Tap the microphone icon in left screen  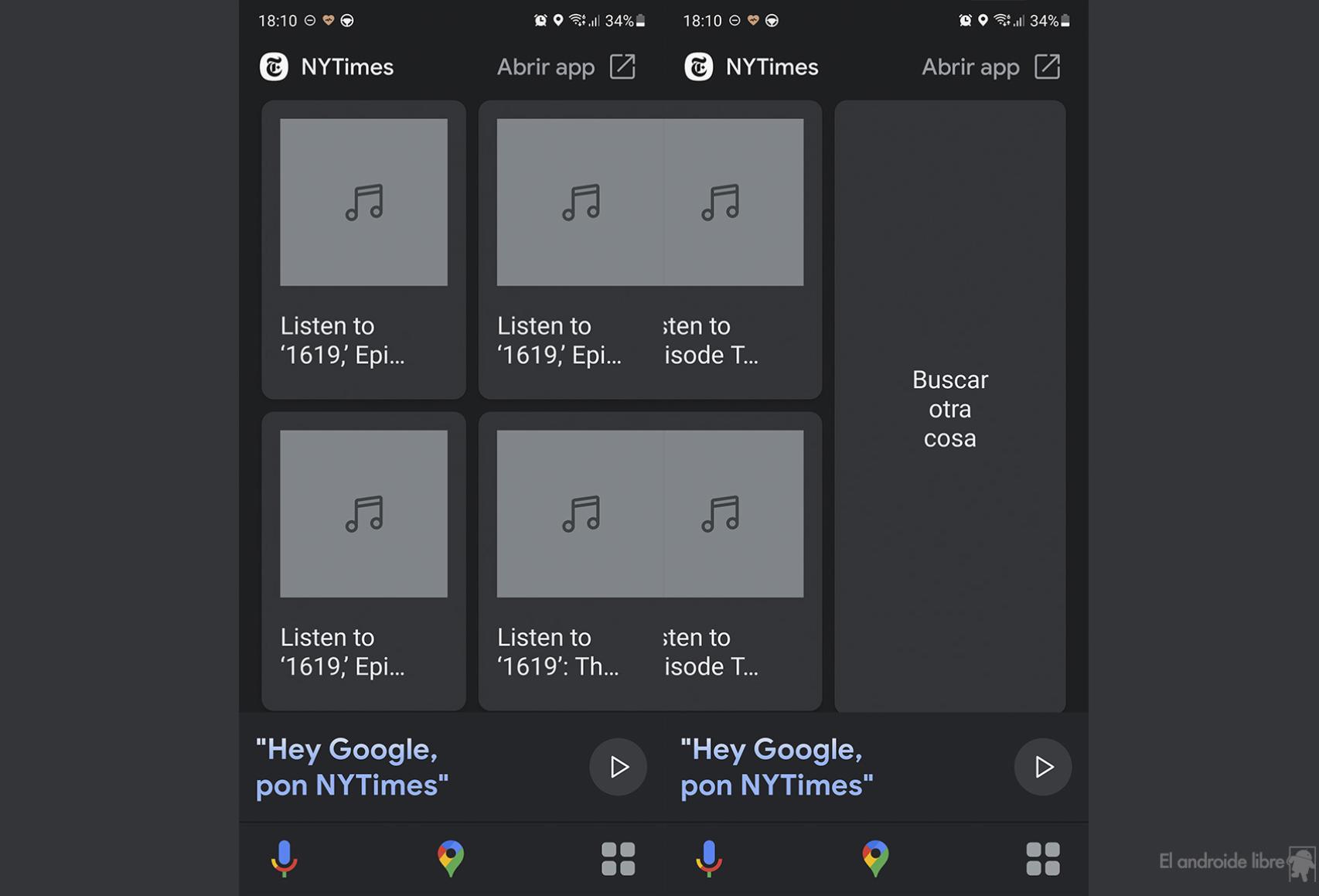[284, 858]
